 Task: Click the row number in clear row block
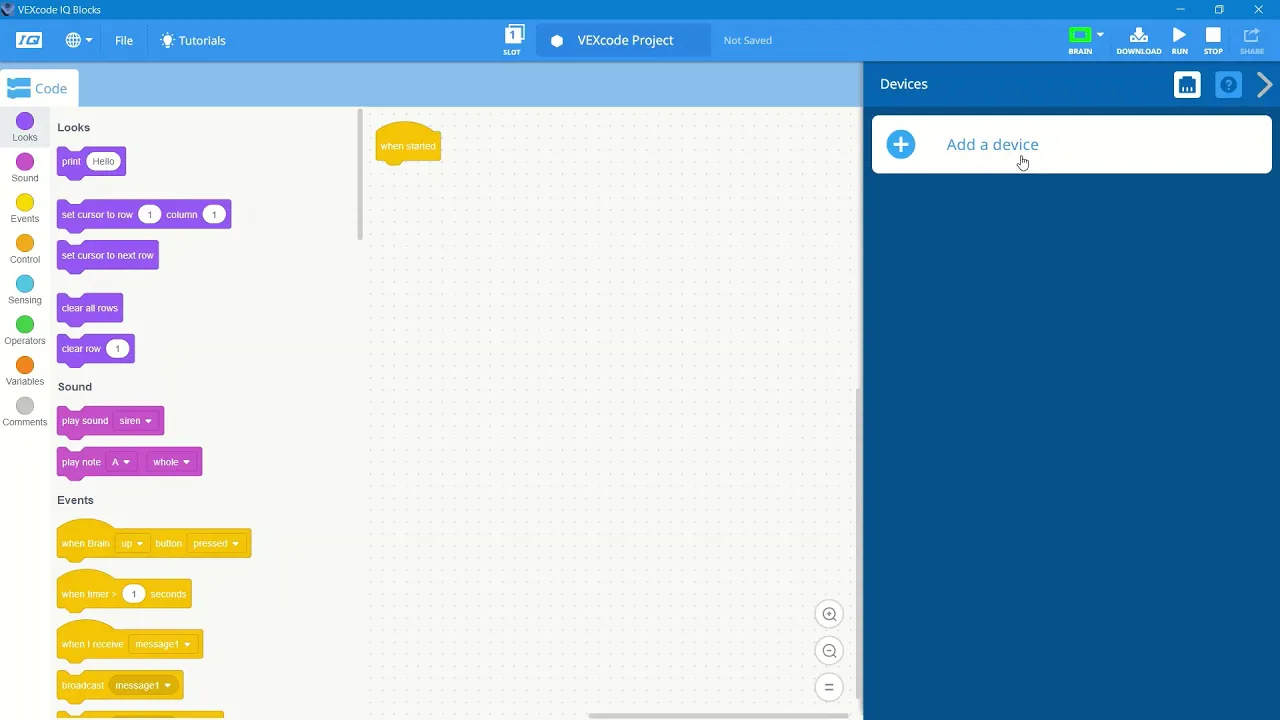point(117,349)
